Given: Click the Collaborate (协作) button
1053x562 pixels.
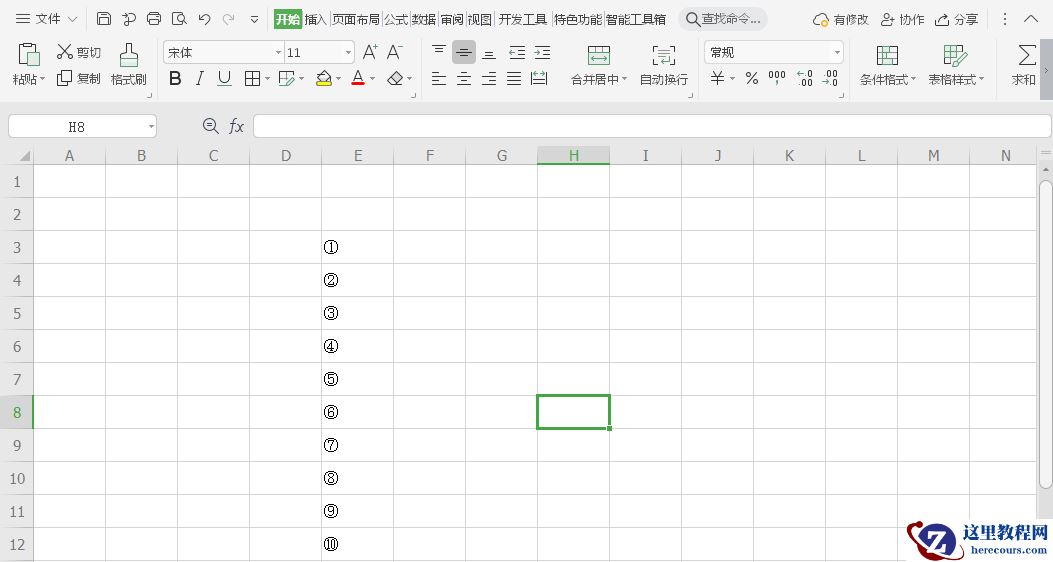Looking at the screenshot, I should coord(903,19).
